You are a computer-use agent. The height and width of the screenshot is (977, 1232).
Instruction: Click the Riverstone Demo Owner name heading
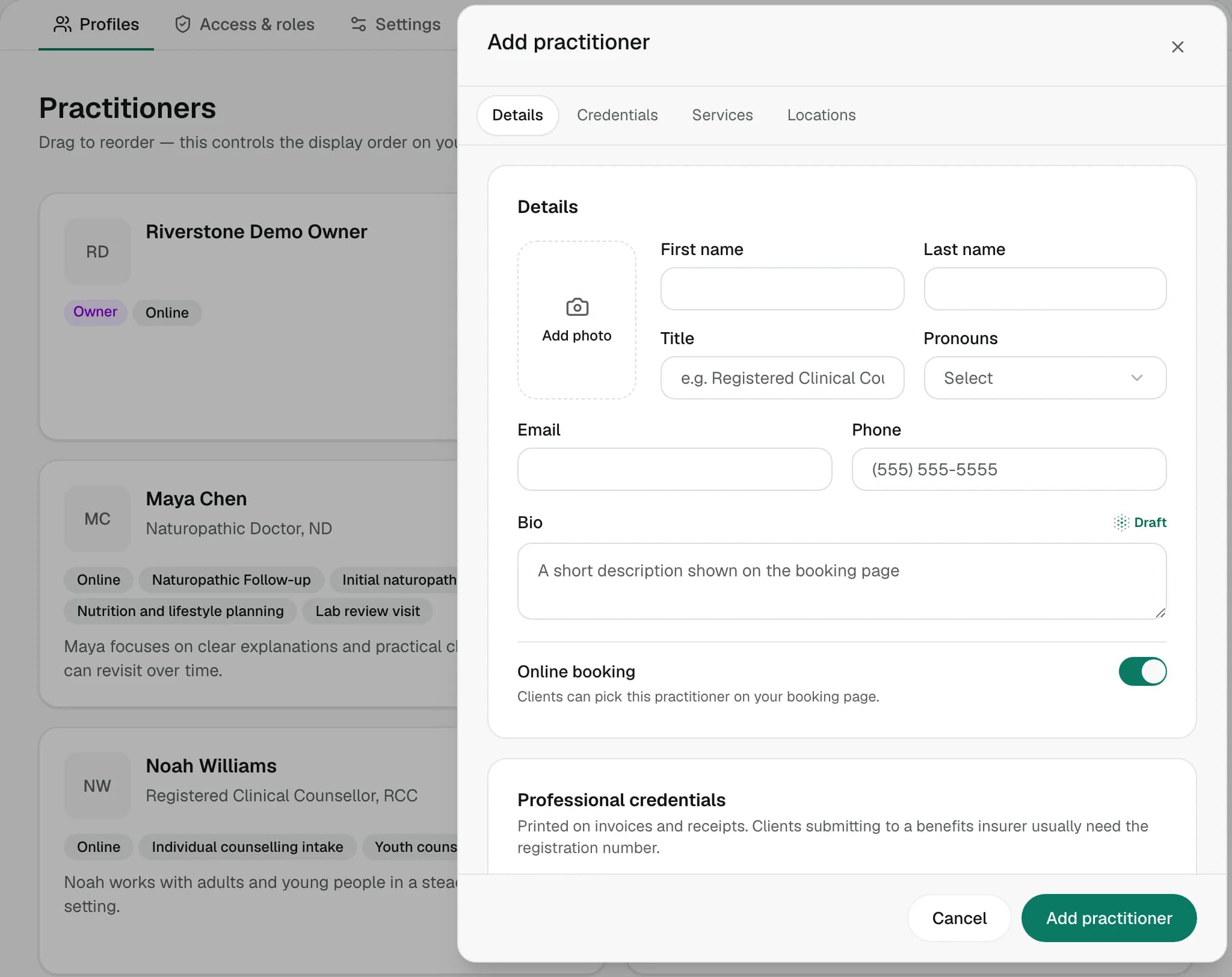point(256,232)
